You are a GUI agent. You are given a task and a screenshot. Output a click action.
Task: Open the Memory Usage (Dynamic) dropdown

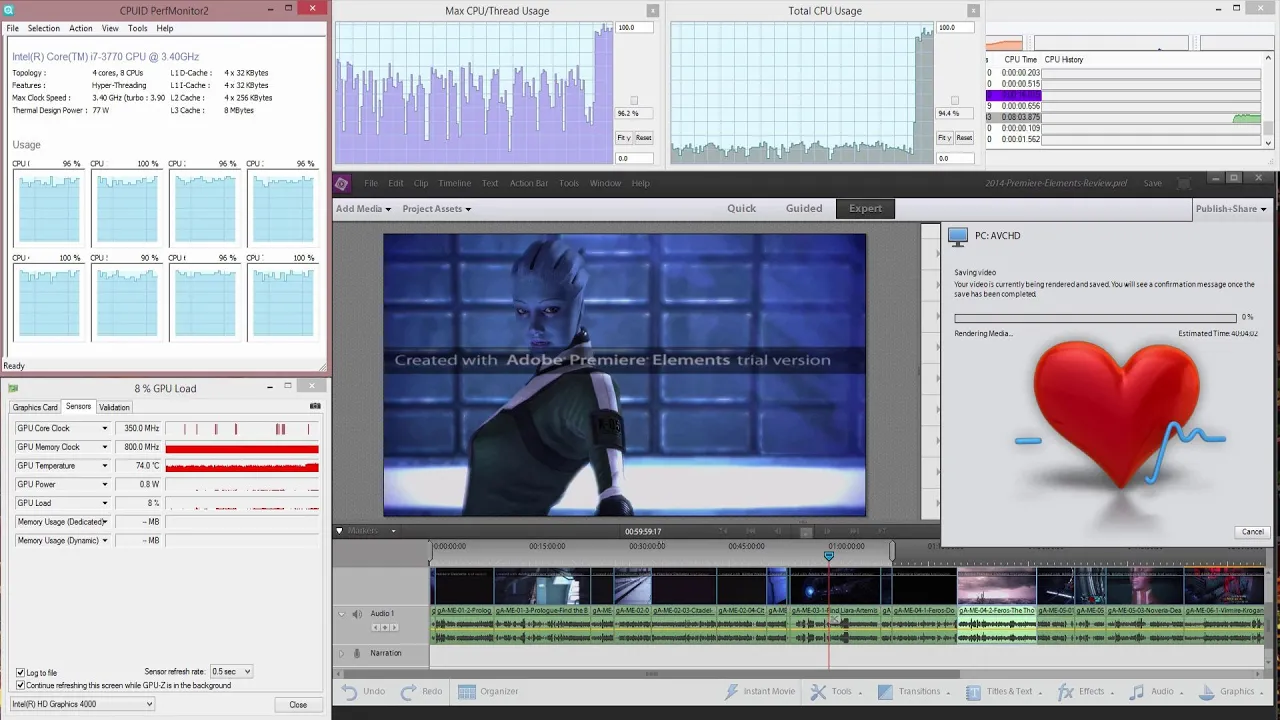coord(104,541)
